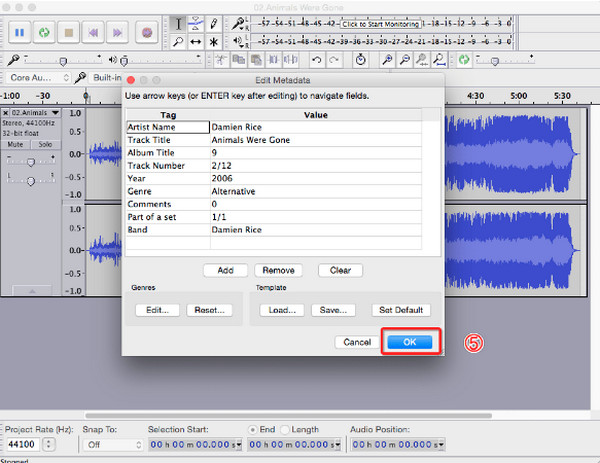Click the Genres Reset... button

pyautogui.click(x=209, y=310)
